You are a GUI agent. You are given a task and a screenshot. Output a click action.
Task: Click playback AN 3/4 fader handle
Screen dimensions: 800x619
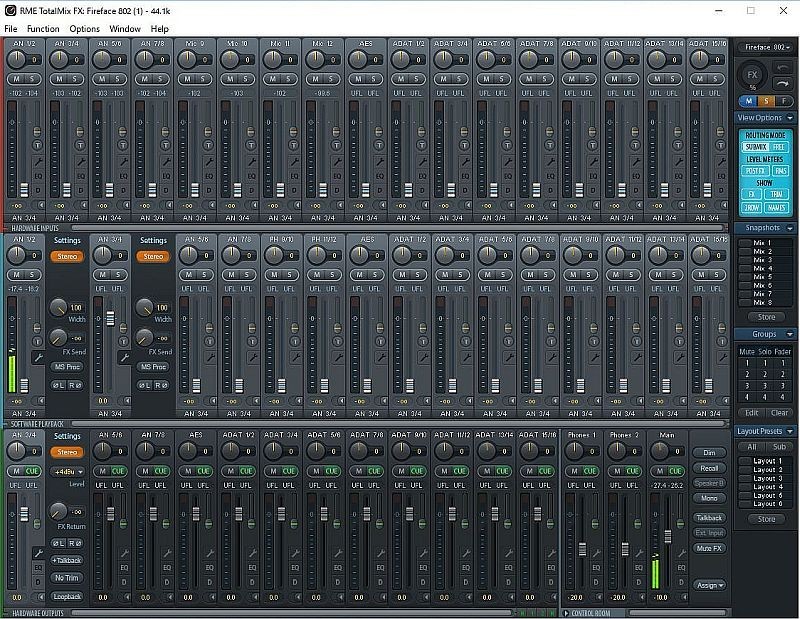(110, 318)
